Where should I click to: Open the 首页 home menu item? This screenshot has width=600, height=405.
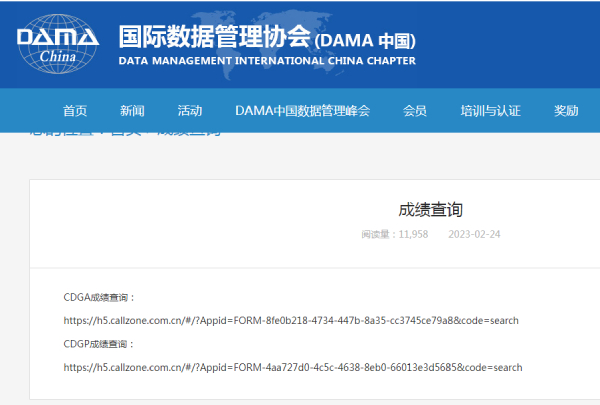click(75, 111)
